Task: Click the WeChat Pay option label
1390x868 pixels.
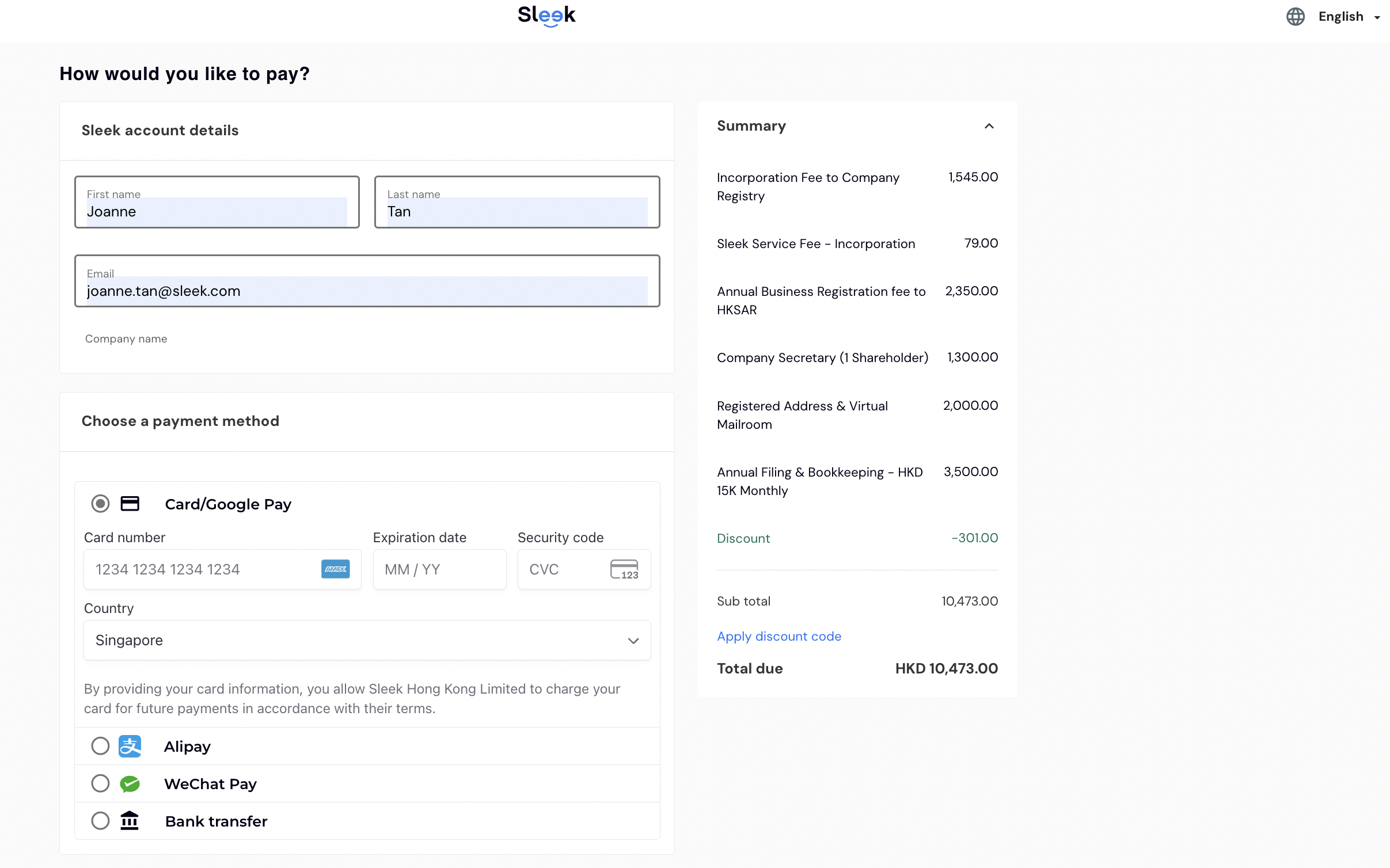Action: pyautogui.click(x=210, y=784)
